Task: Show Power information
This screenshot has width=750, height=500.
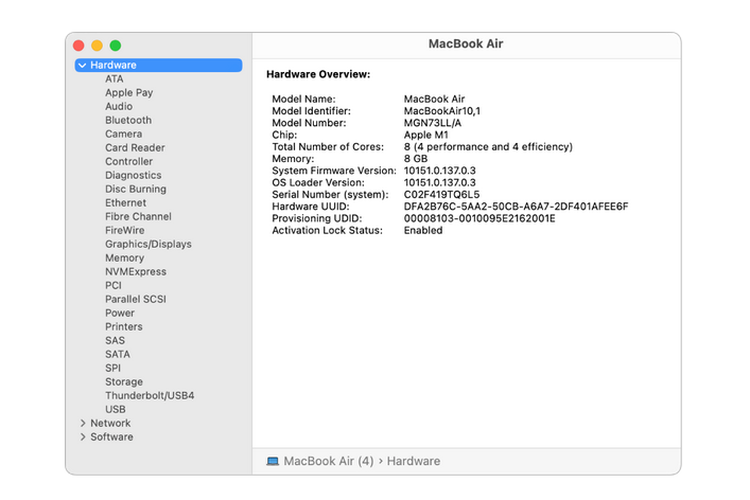Action: [x=119, y=313]
